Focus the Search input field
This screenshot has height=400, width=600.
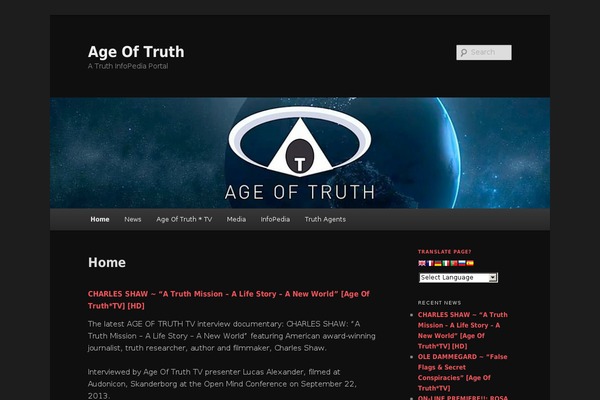pyautogui.click(x=484, y=52)
